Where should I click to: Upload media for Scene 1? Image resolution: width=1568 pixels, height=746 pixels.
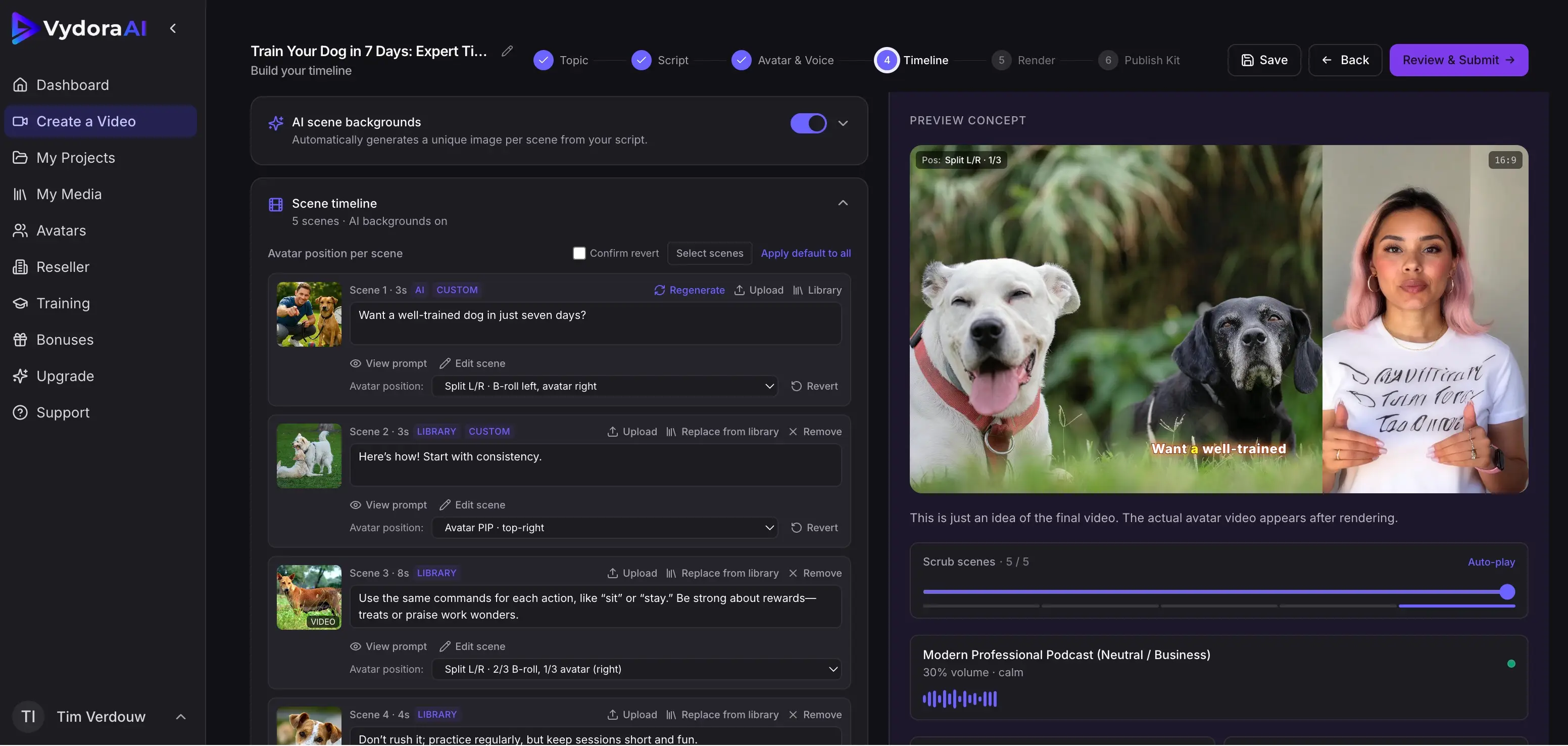(759, 291)
